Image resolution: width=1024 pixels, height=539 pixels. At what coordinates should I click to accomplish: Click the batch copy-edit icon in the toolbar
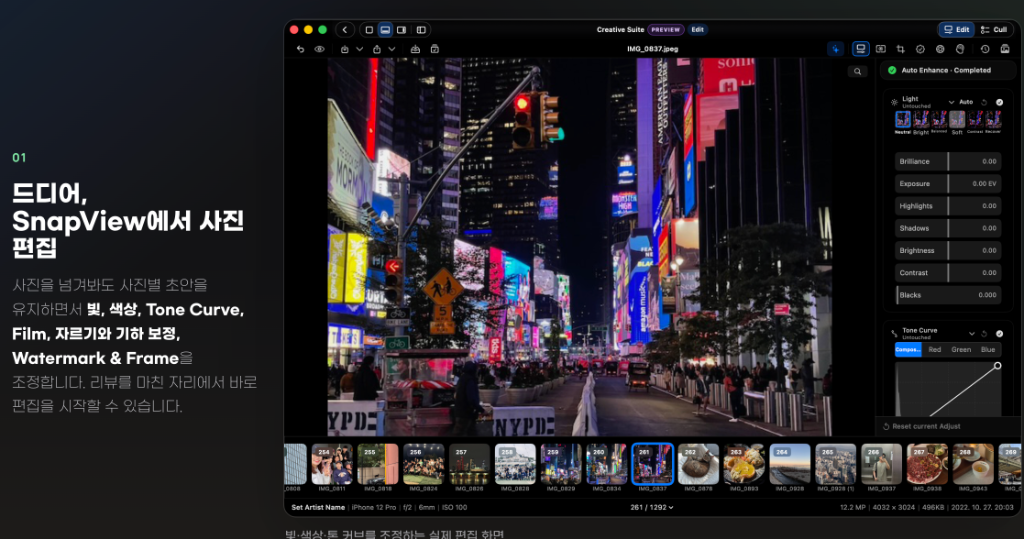435,49
